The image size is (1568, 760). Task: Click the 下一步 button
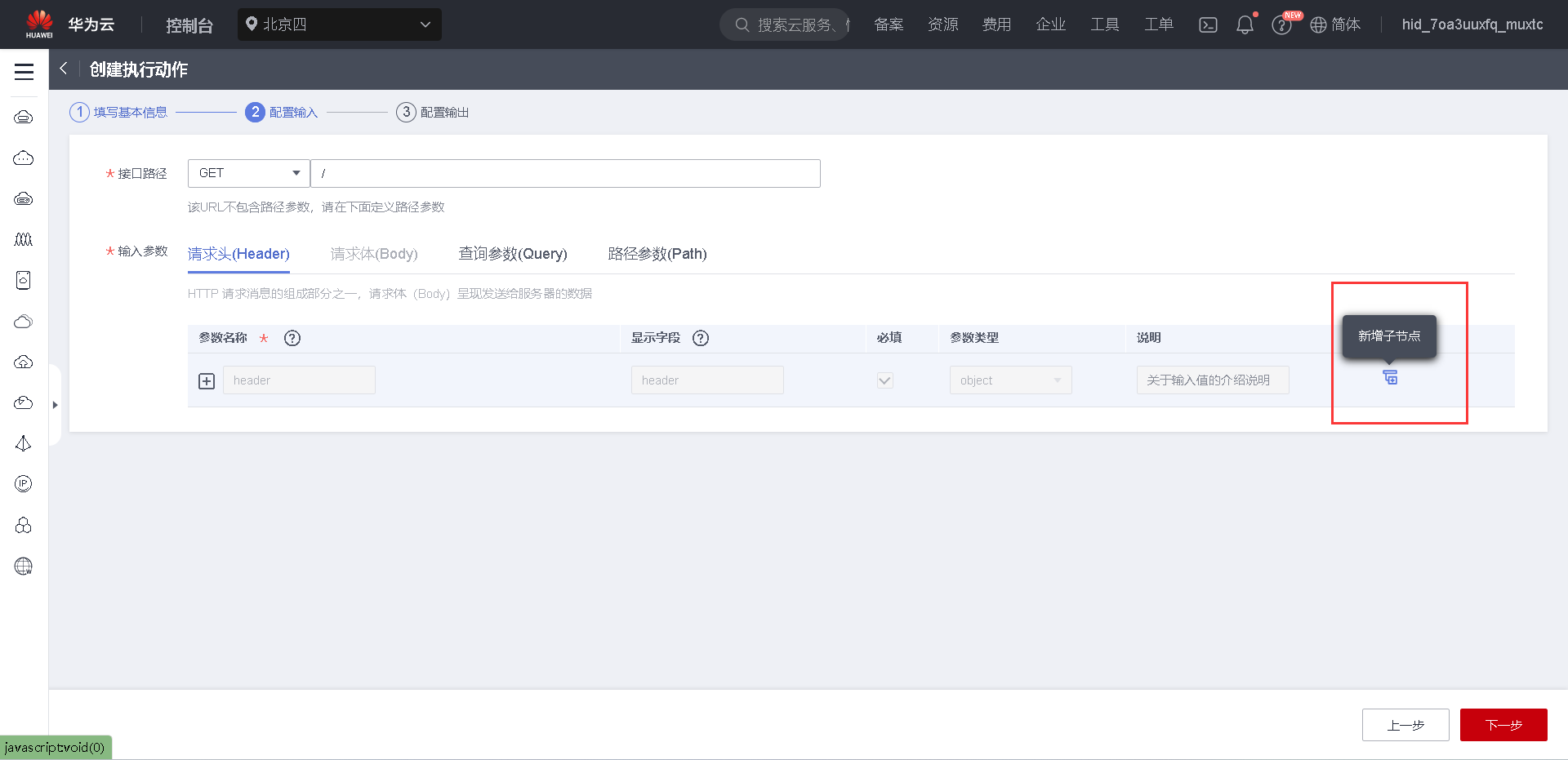click(1503, 725)
